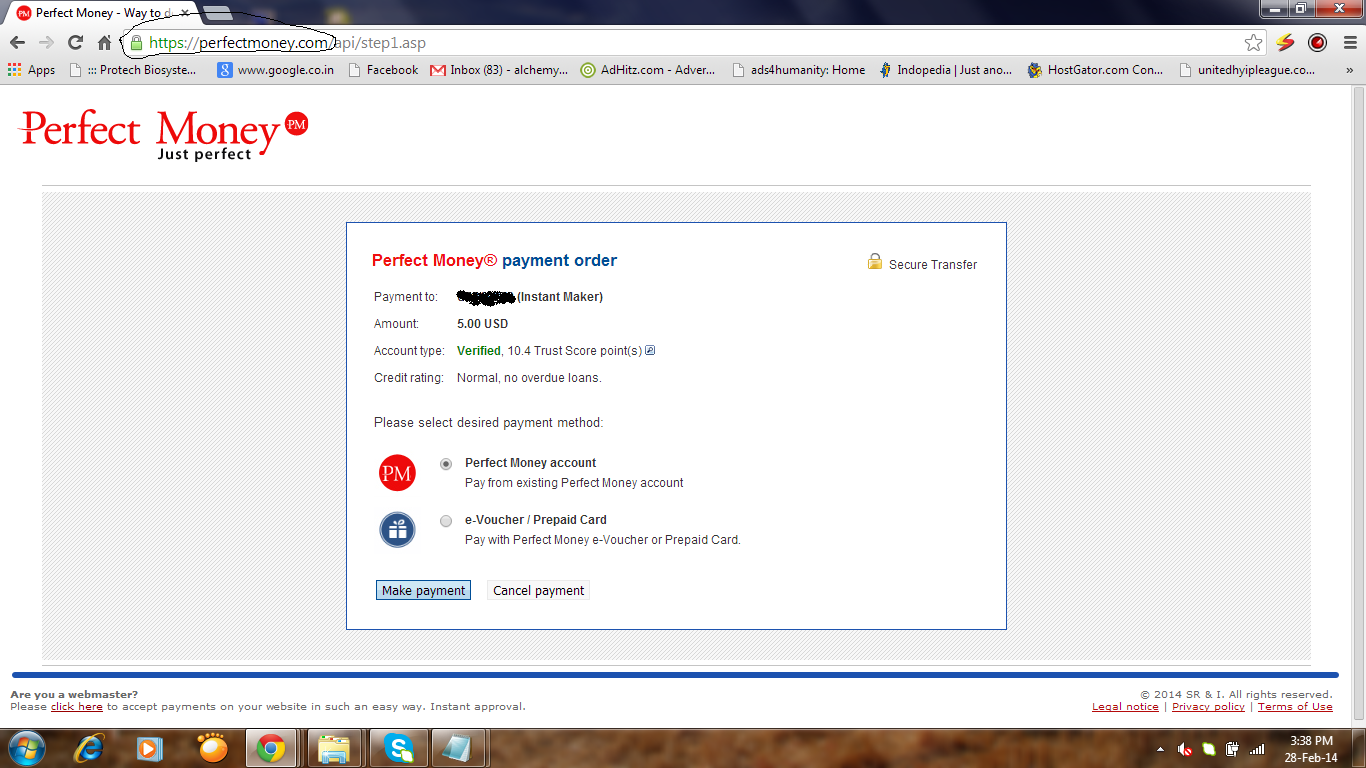The height and width of the screenshot is (768, 1366).
Task: Bookmark this page with star icon
Action: [1253, 43]
